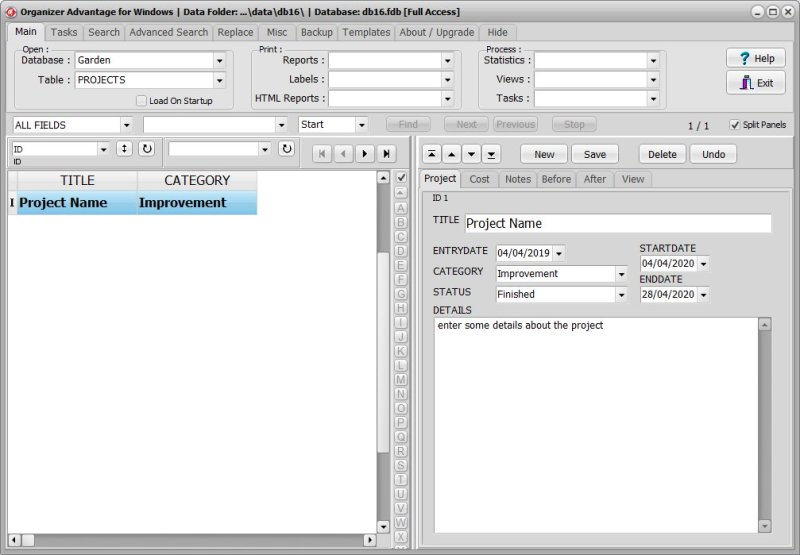Open the Before record tab
Screen dimensions: 800x555
click(x=556, y=179)
